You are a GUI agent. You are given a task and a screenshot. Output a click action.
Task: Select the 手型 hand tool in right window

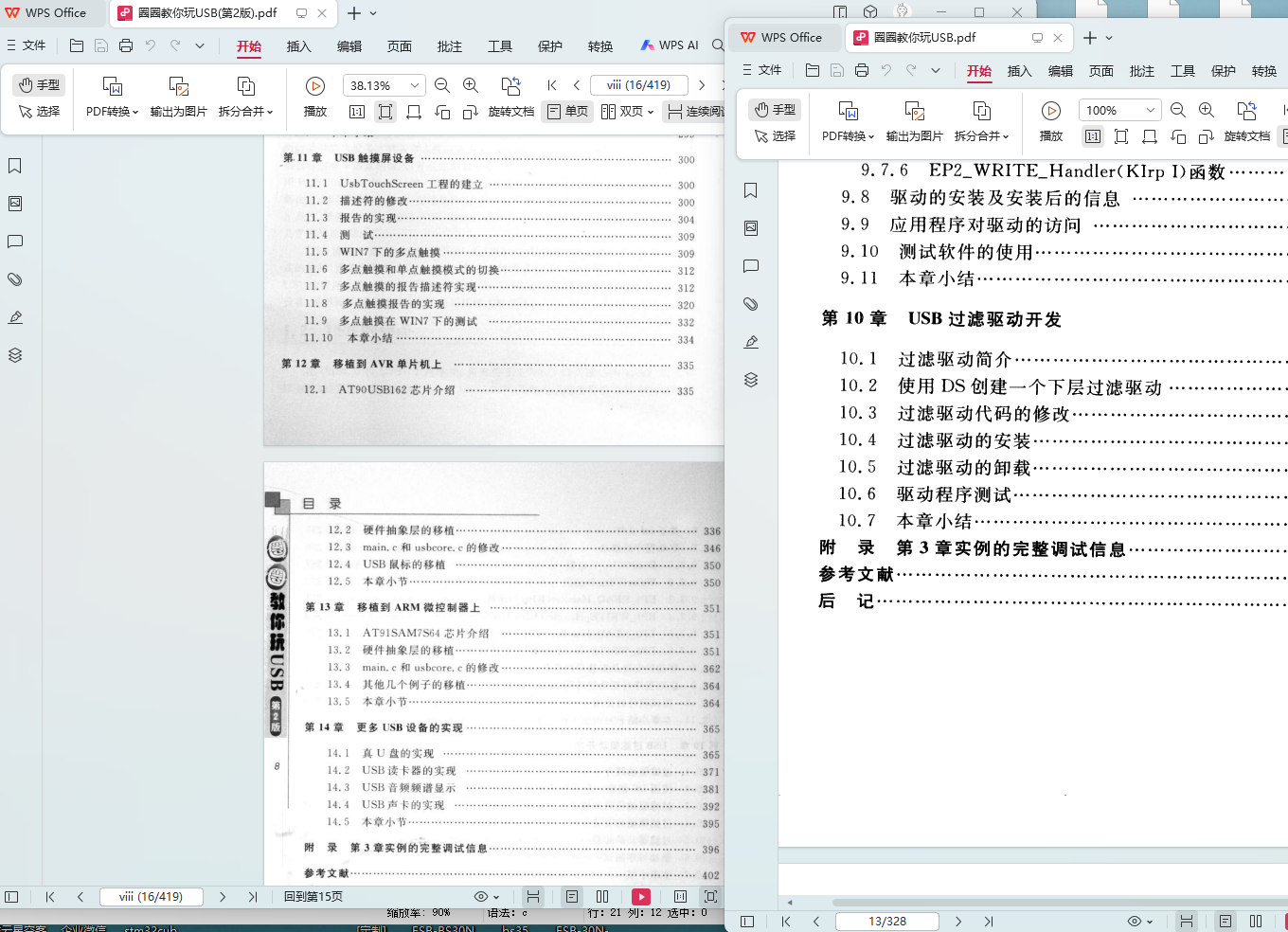775,110
